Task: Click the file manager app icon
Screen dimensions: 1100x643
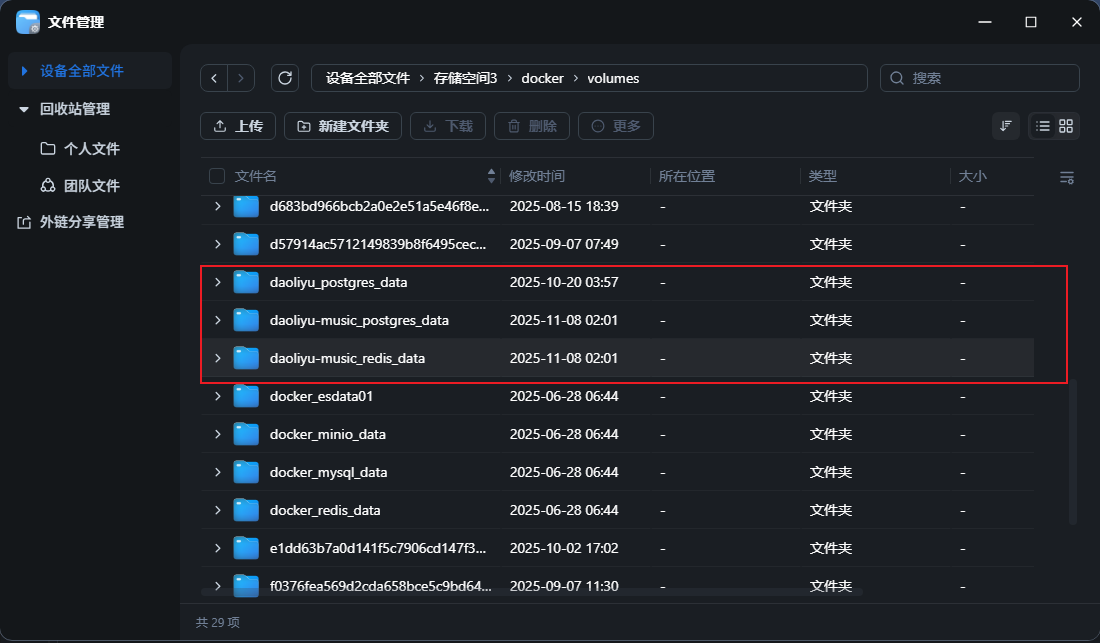Action: [28, 22]
